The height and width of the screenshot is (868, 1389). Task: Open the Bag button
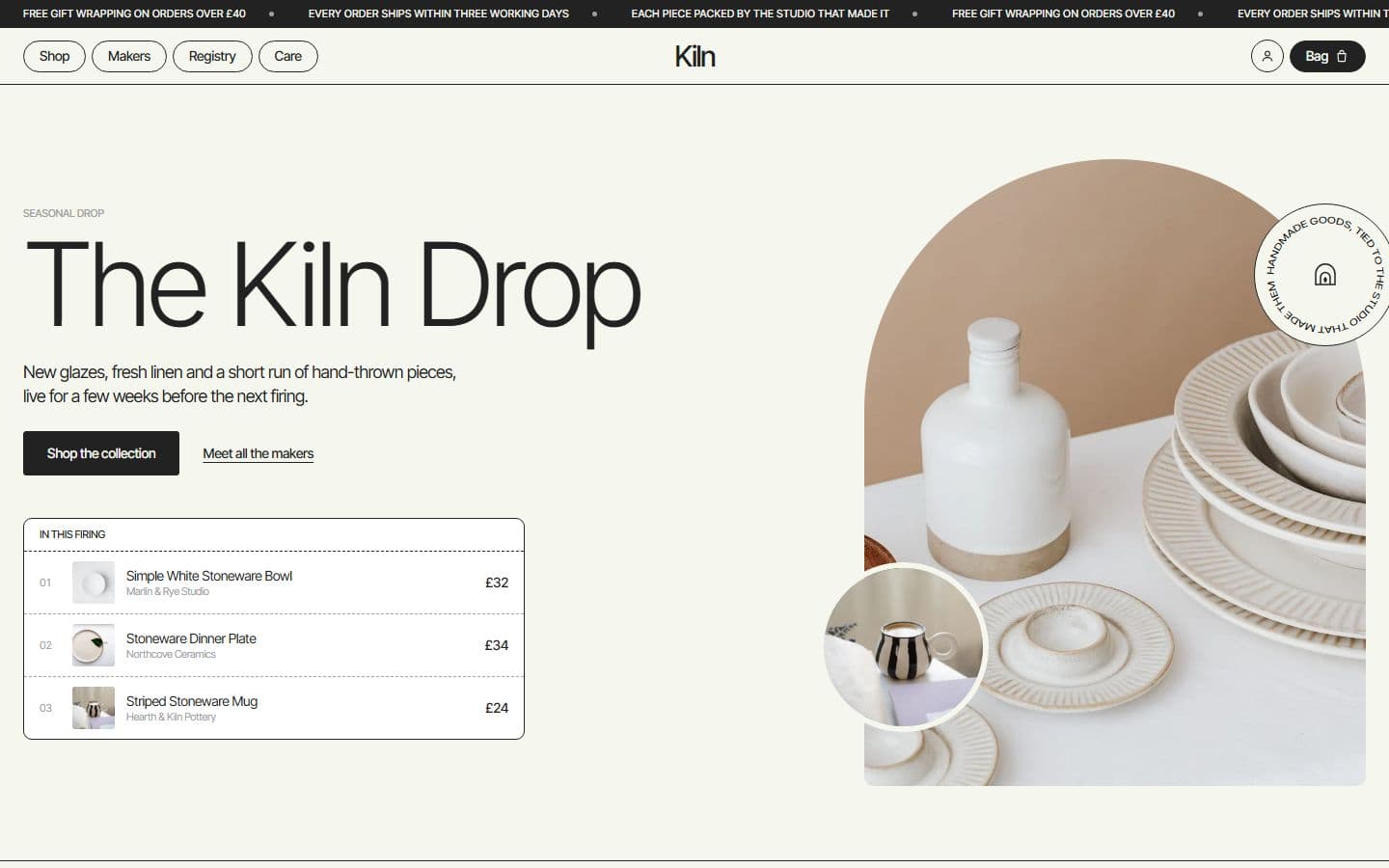click(x=1326, y=56)
